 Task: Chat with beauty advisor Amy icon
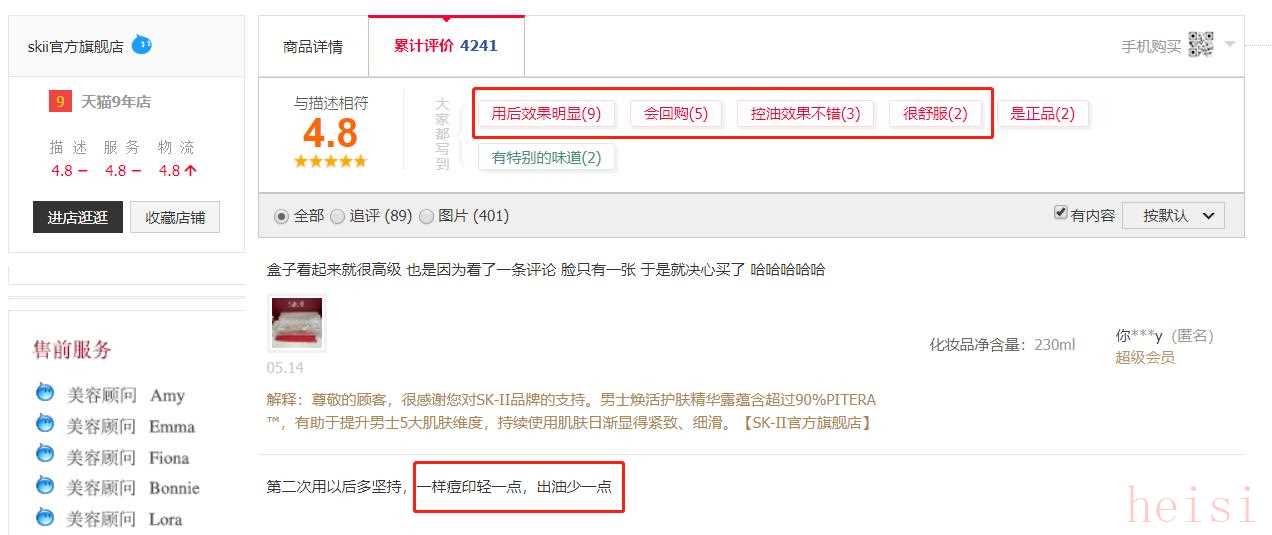click(x=45, y=392)
